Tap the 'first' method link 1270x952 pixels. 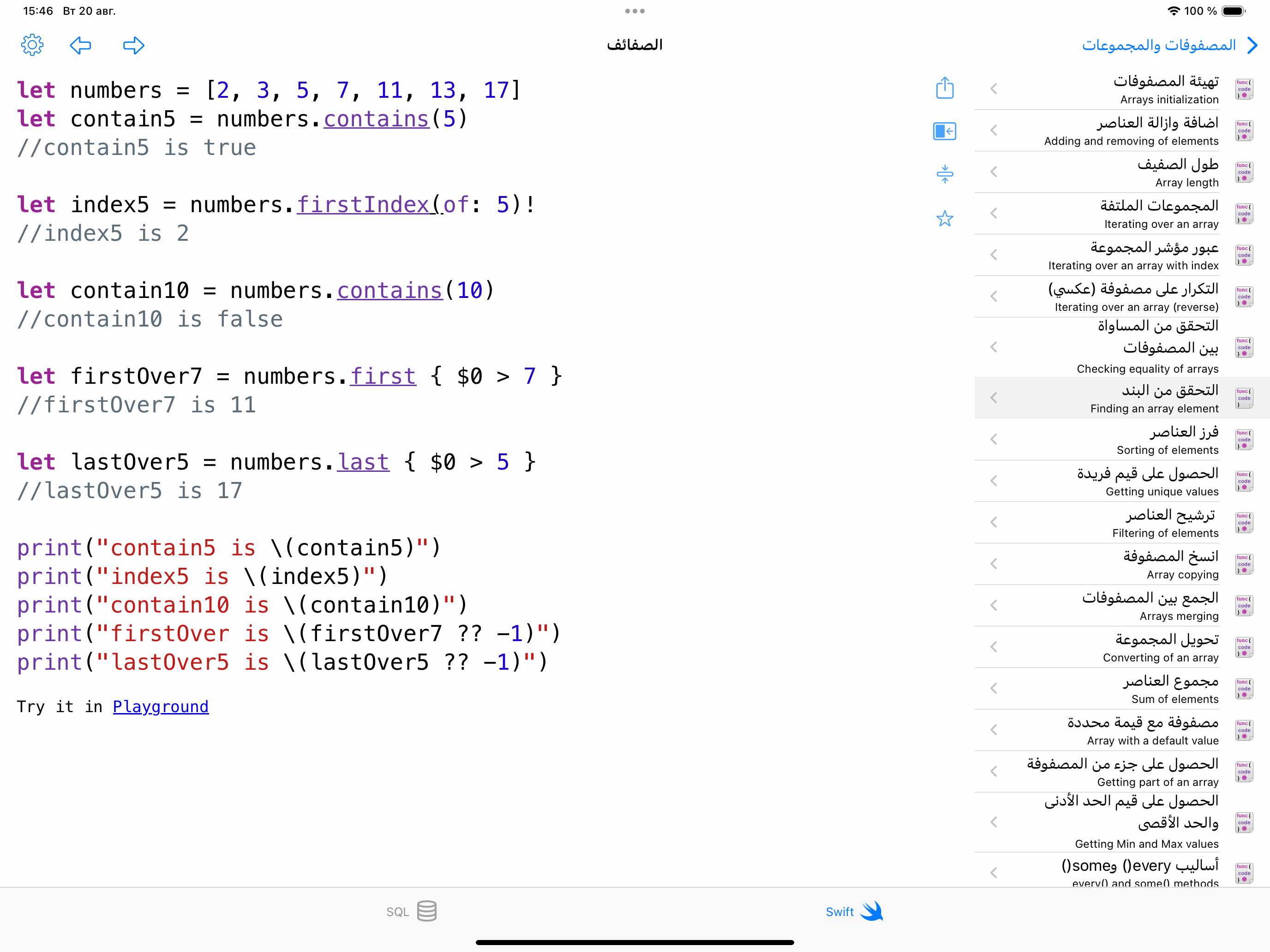pos(383,376)
